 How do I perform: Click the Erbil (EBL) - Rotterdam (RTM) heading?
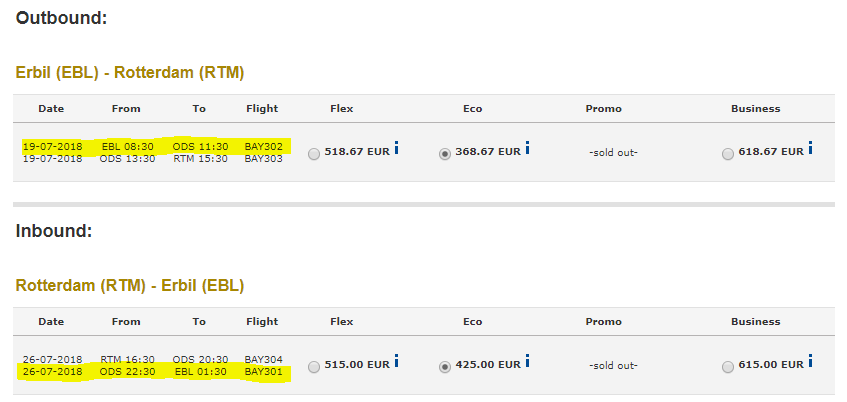130,72
